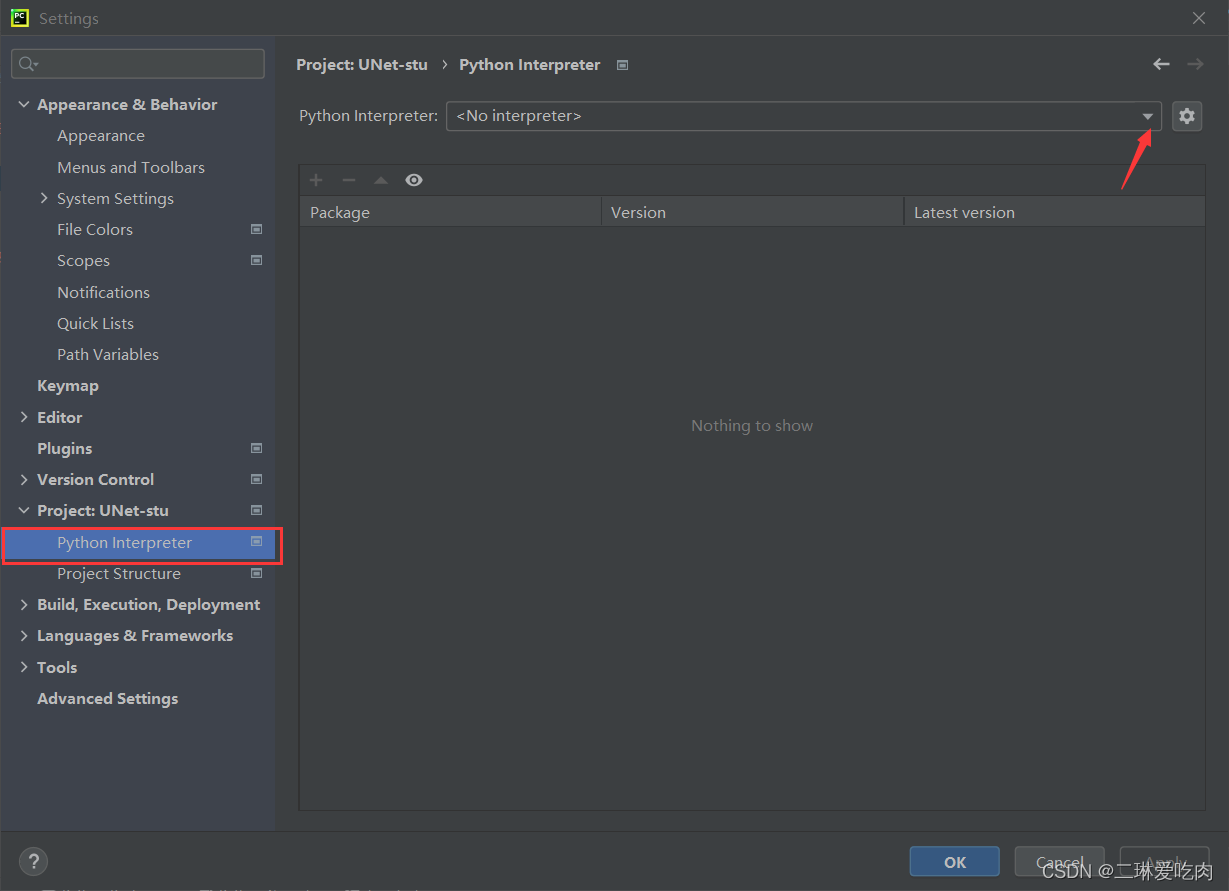The image size is (1229, 891).
Task: Click the search magnifier icon
Action: (x=28, y=64)
